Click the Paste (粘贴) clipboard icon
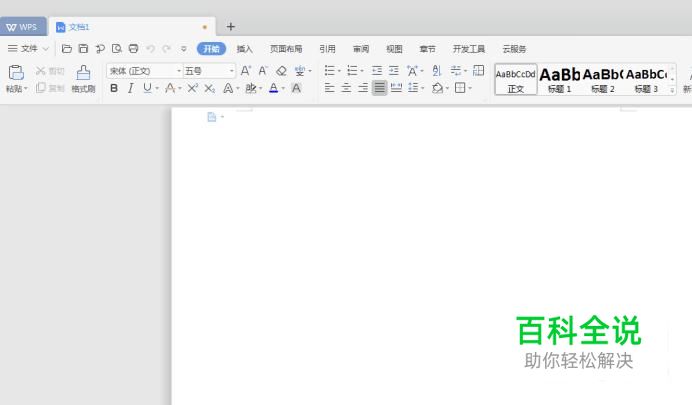This screenshot has width=692, height=405. 15,73
